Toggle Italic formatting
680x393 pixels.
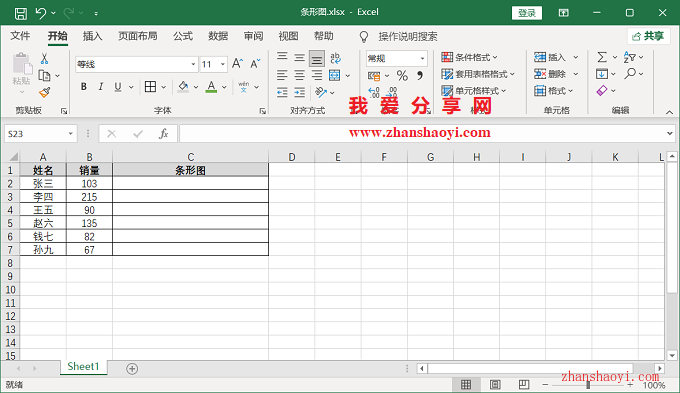click(x=101, y=87)
